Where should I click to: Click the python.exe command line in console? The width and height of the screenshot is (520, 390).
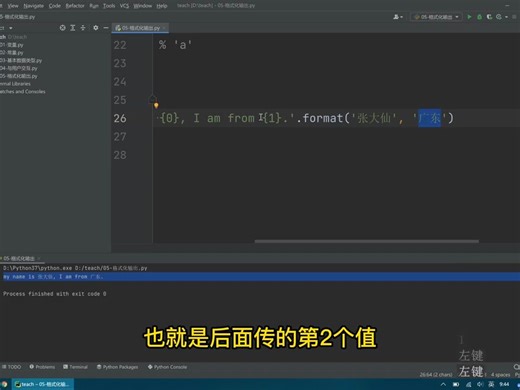75,268
